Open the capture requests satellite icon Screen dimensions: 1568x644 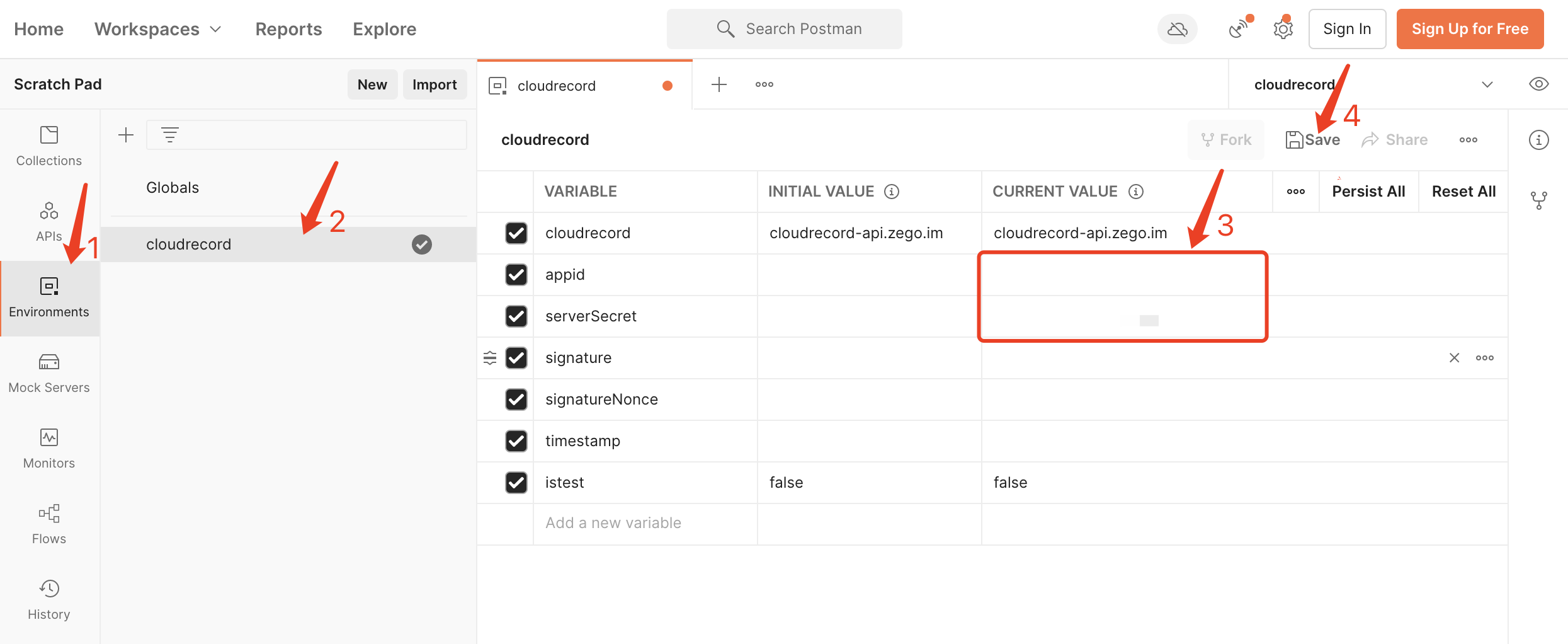tap(1239, 29)
